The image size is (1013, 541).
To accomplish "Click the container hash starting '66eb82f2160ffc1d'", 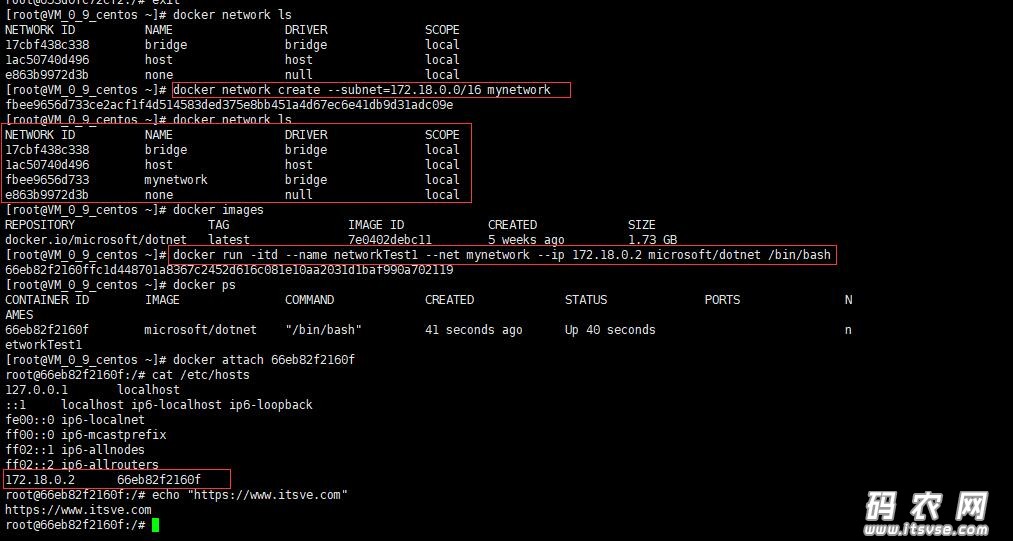I will coord(229,270).
